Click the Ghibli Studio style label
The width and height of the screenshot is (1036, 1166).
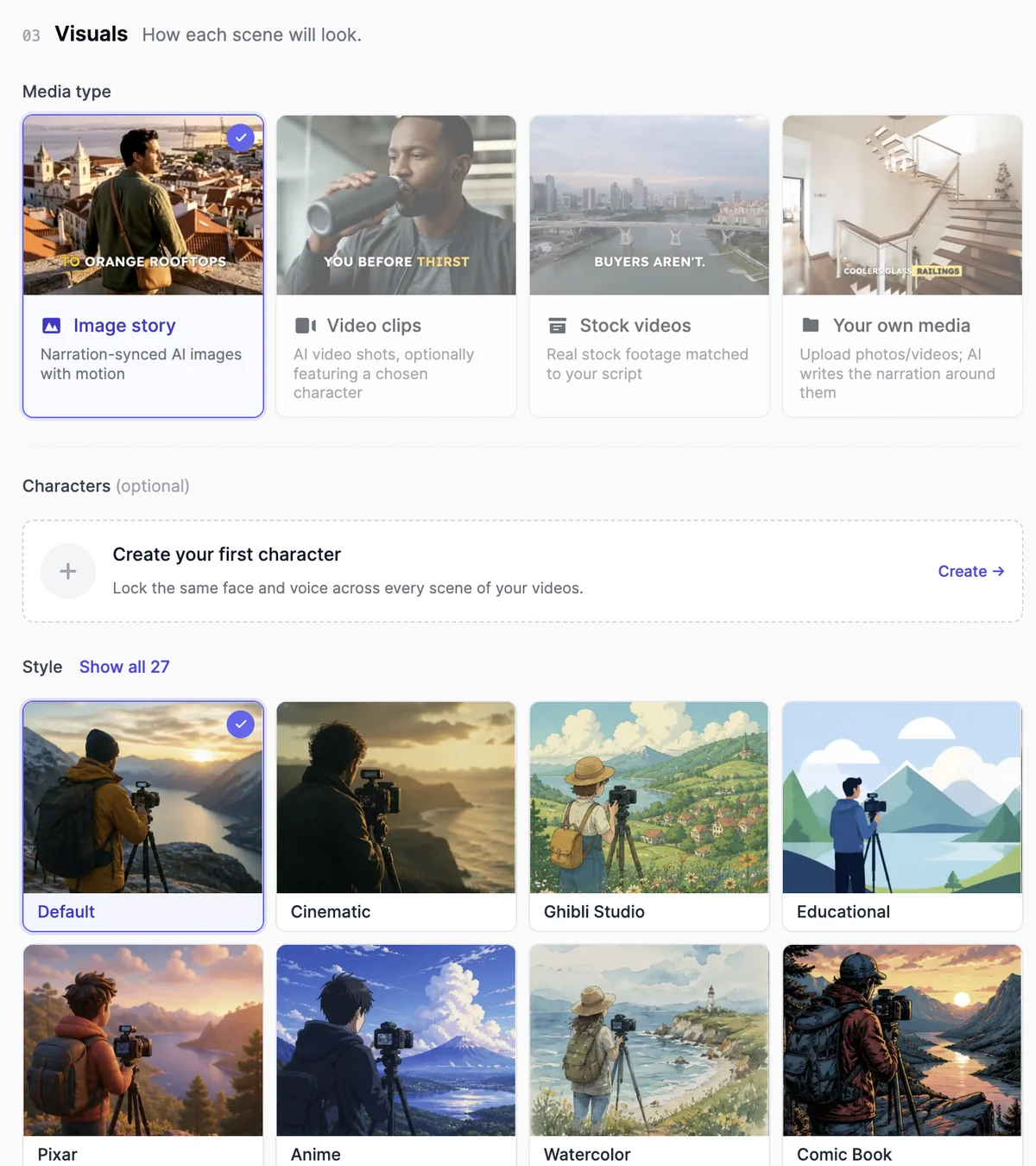pyautogui.click(x=594, y=912)
